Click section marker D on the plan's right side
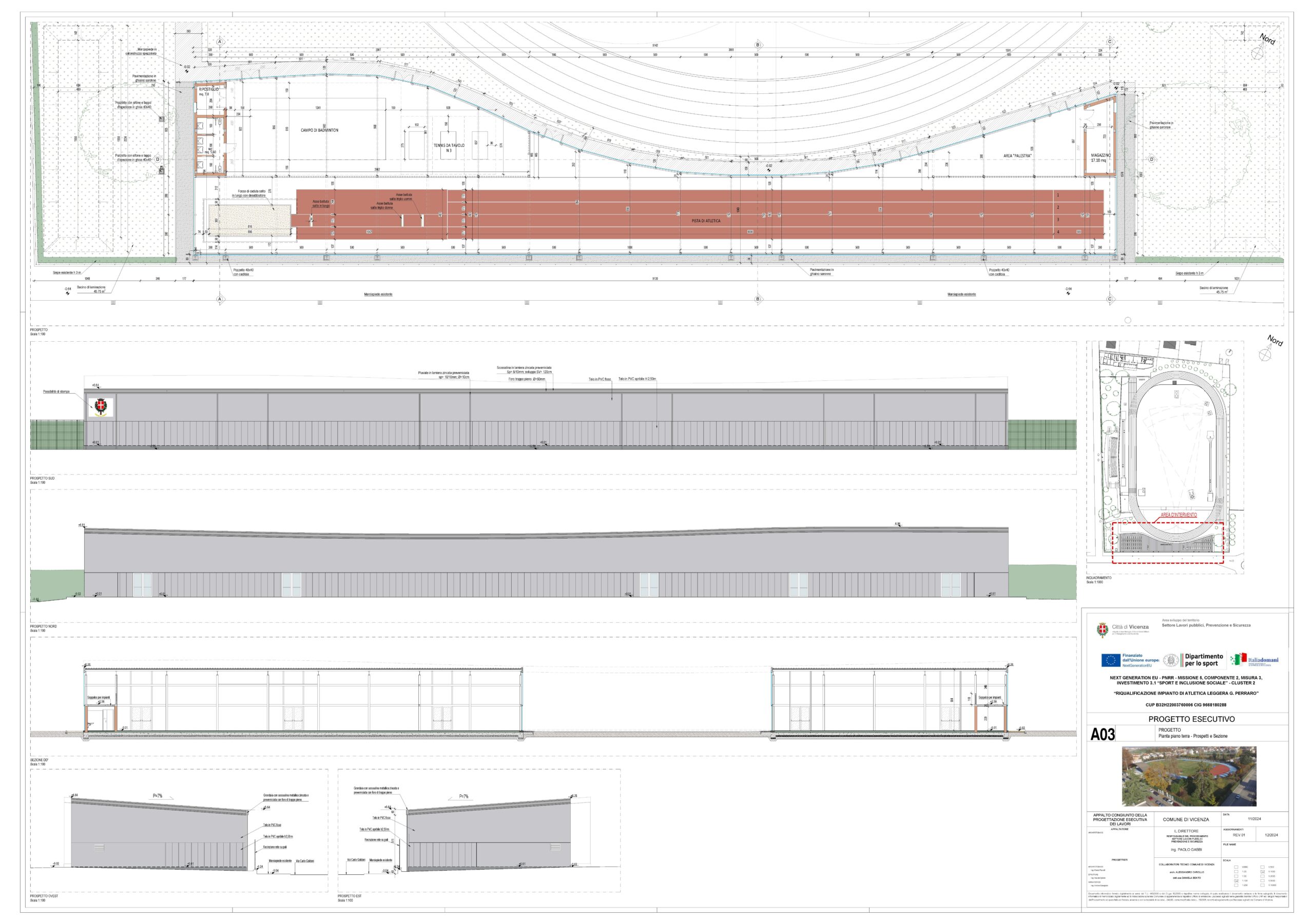This screenshot has width=1314, height=924. pos(1152,160)
